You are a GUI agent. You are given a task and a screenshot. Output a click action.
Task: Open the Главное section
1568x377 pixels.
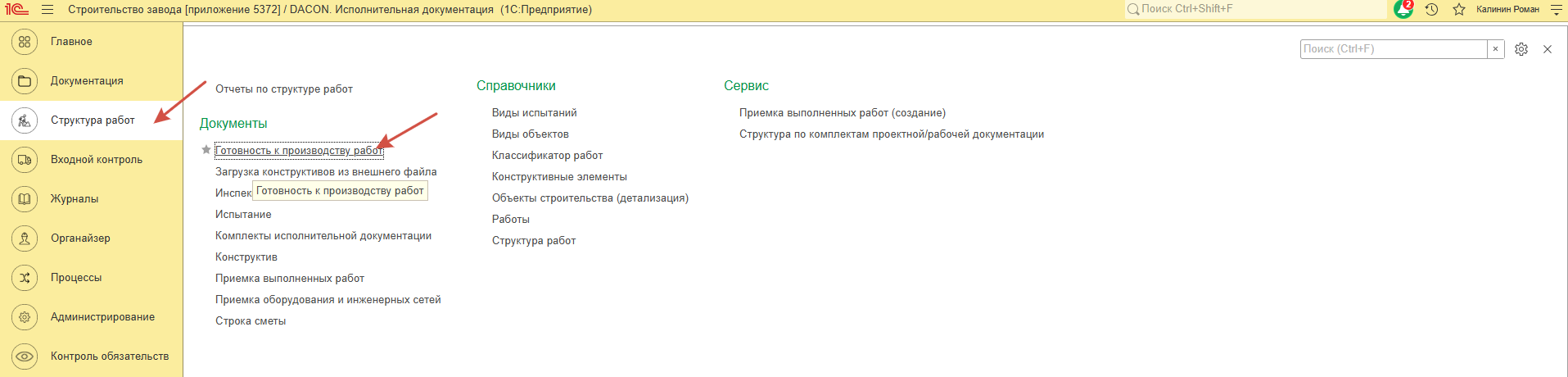(x=71, y=42)
